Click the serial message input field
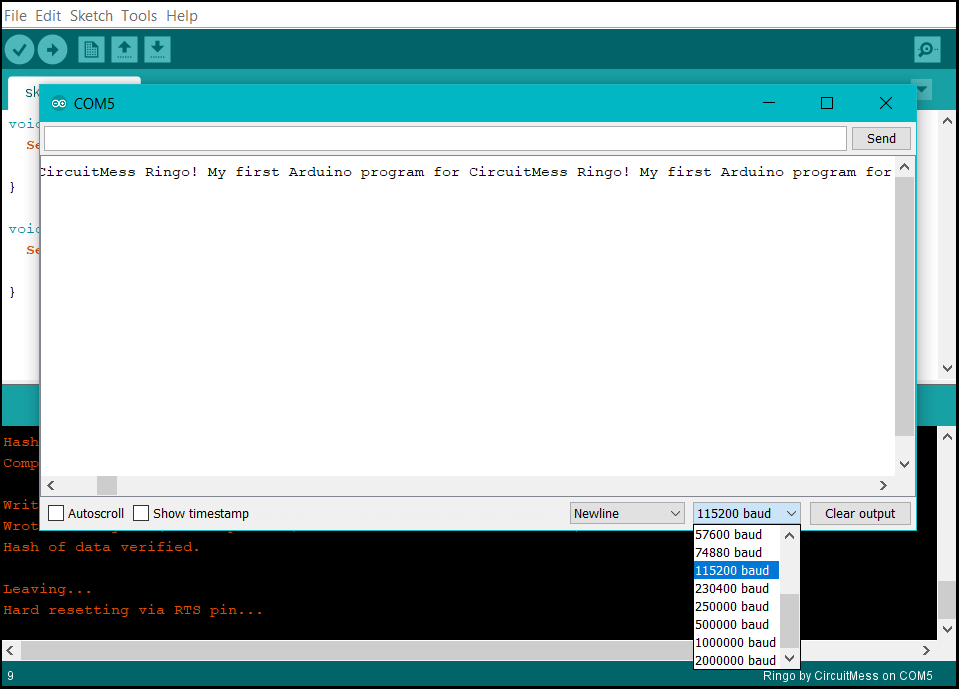The width and height of the screenshot is (959, 689). point(445,138)
